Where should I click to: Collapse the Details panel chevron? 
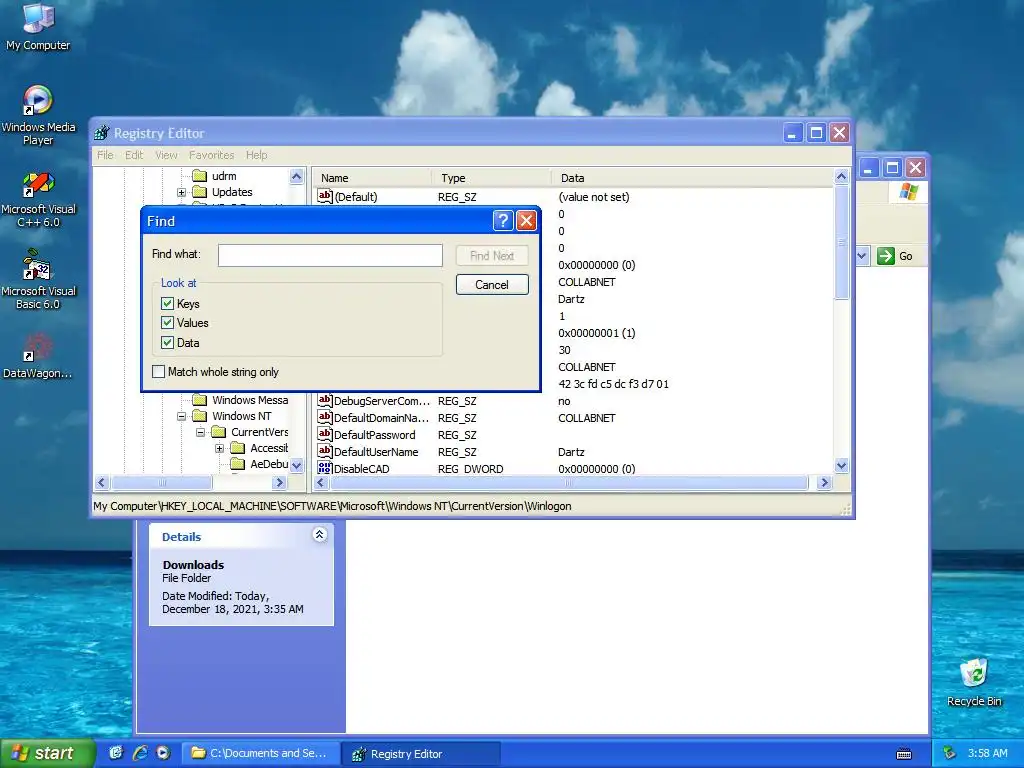(319, 535)
